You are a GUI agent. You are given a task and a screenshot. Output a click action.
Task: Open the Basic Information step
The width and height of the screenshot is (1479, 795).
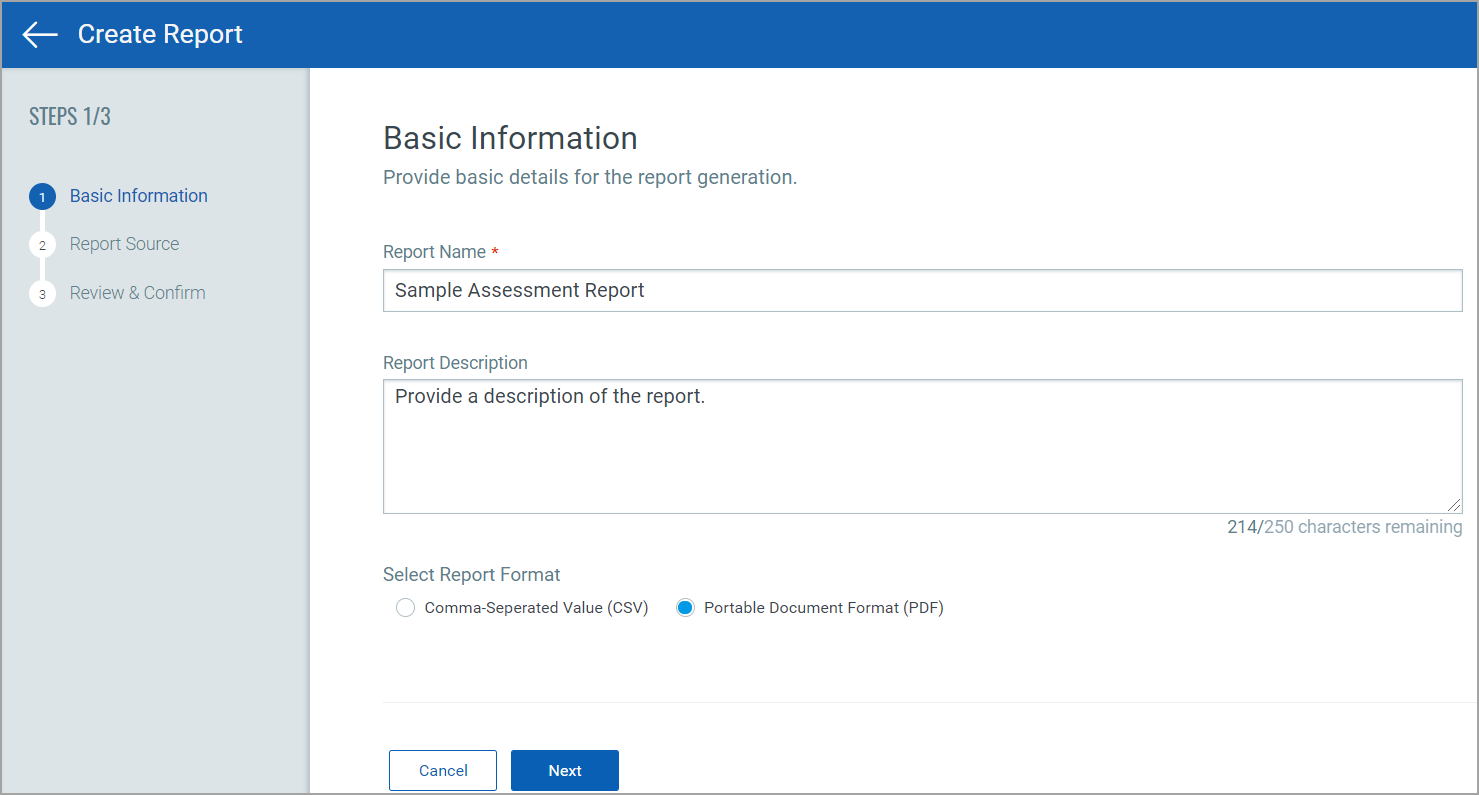[x=139, y=196]
